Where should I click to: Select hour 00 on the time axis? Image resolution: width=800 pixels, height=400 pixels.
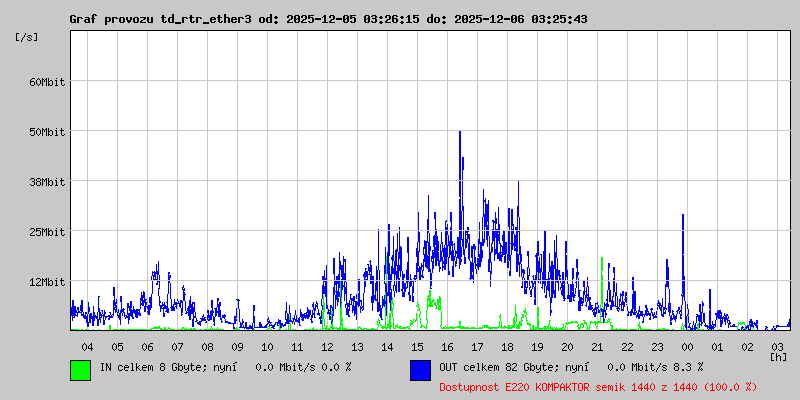point(687,346)
